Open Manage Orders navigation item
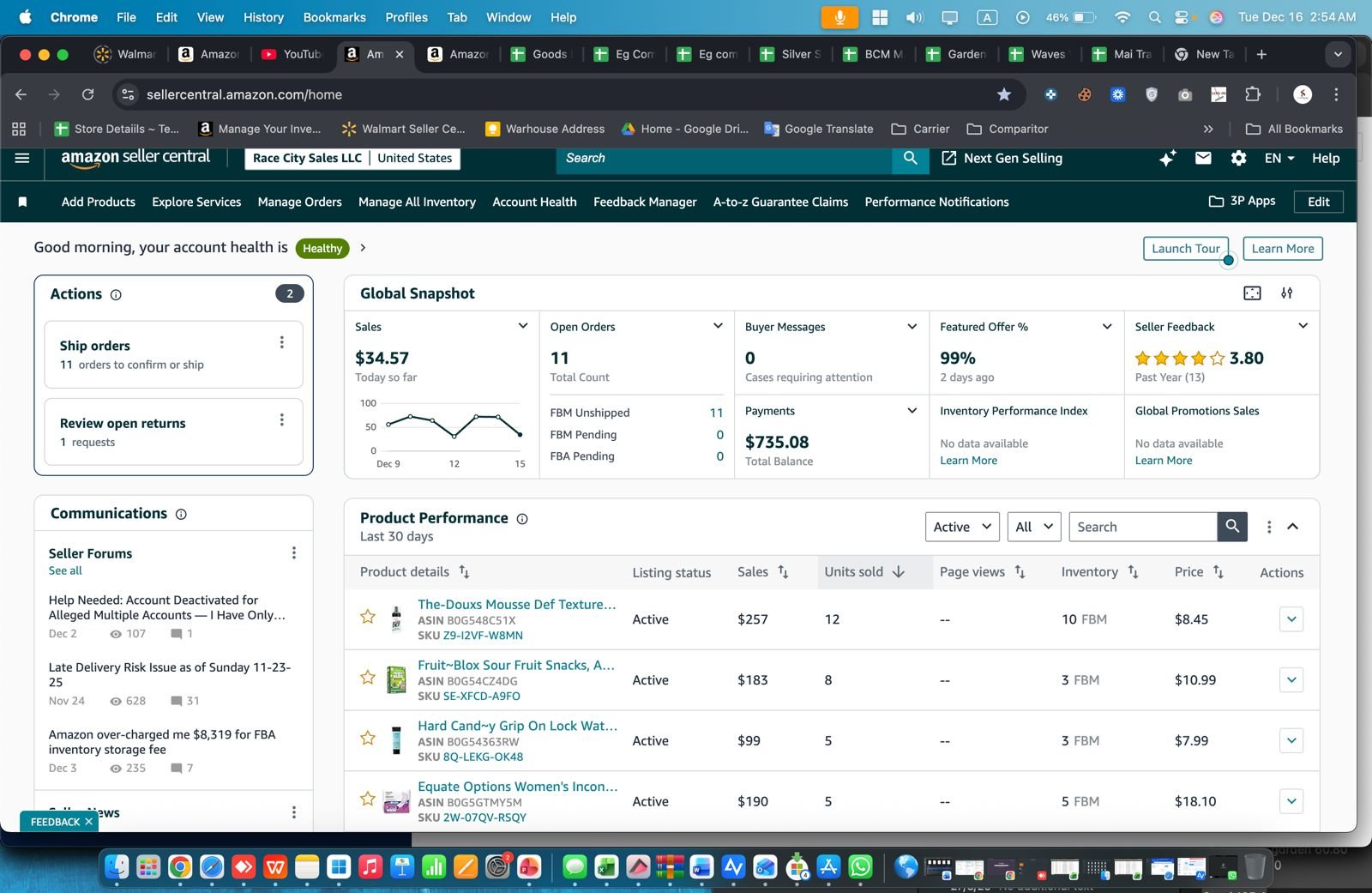The image size is (1372, 893). [x=299, y=202]
